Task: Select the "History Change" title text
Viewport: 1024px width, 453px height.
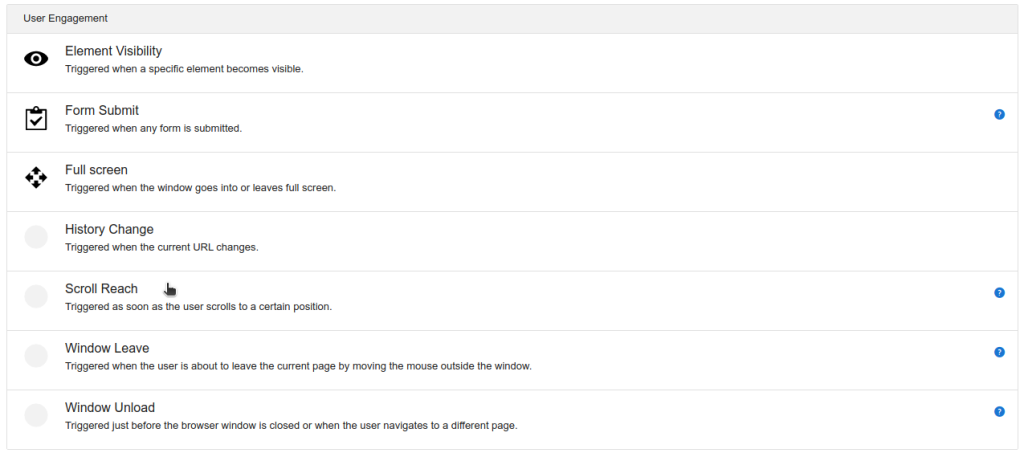Action: (109, 229)
